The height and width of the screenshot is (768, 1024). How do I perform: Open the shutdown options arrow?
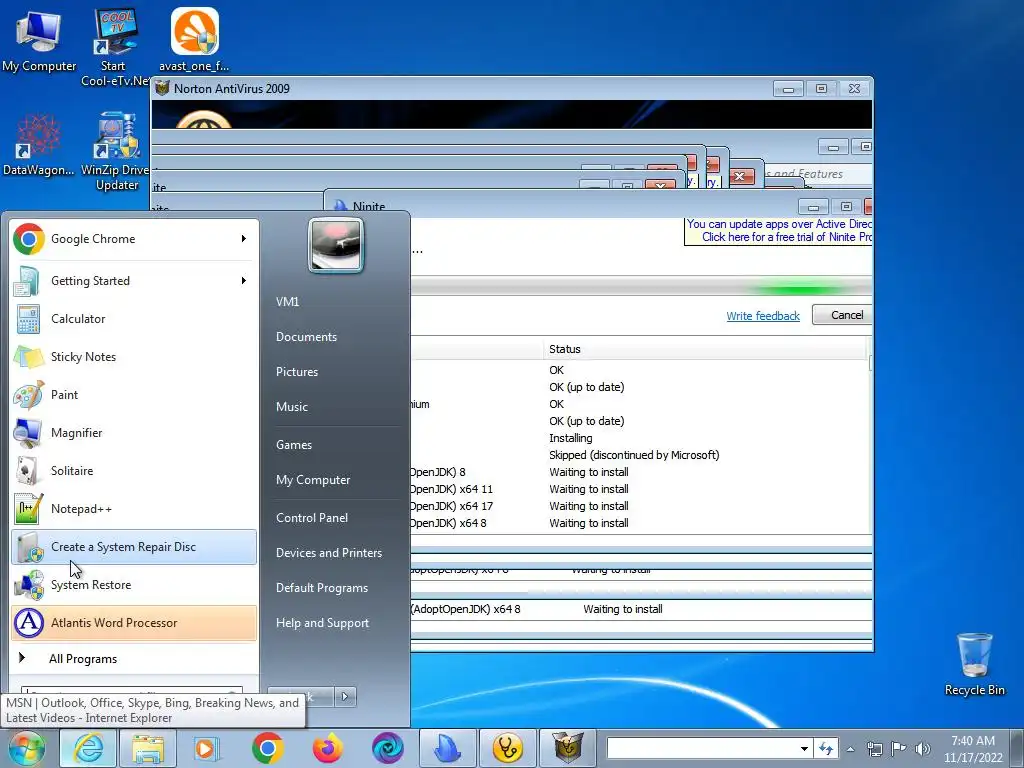(x=345, y=697)
